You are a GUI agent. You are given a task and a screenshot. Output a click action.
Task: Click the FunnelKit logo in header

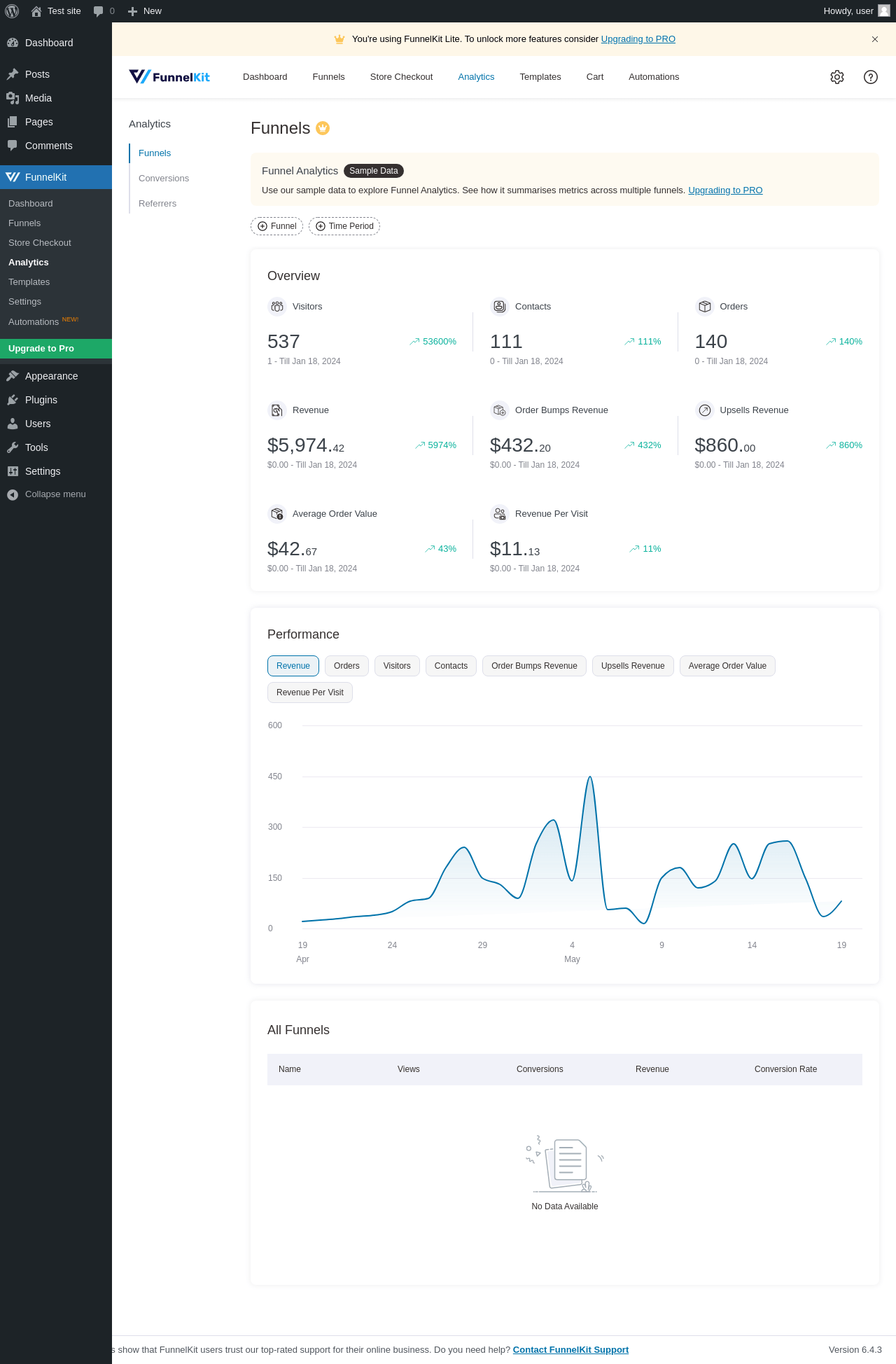tap(169, 77)
